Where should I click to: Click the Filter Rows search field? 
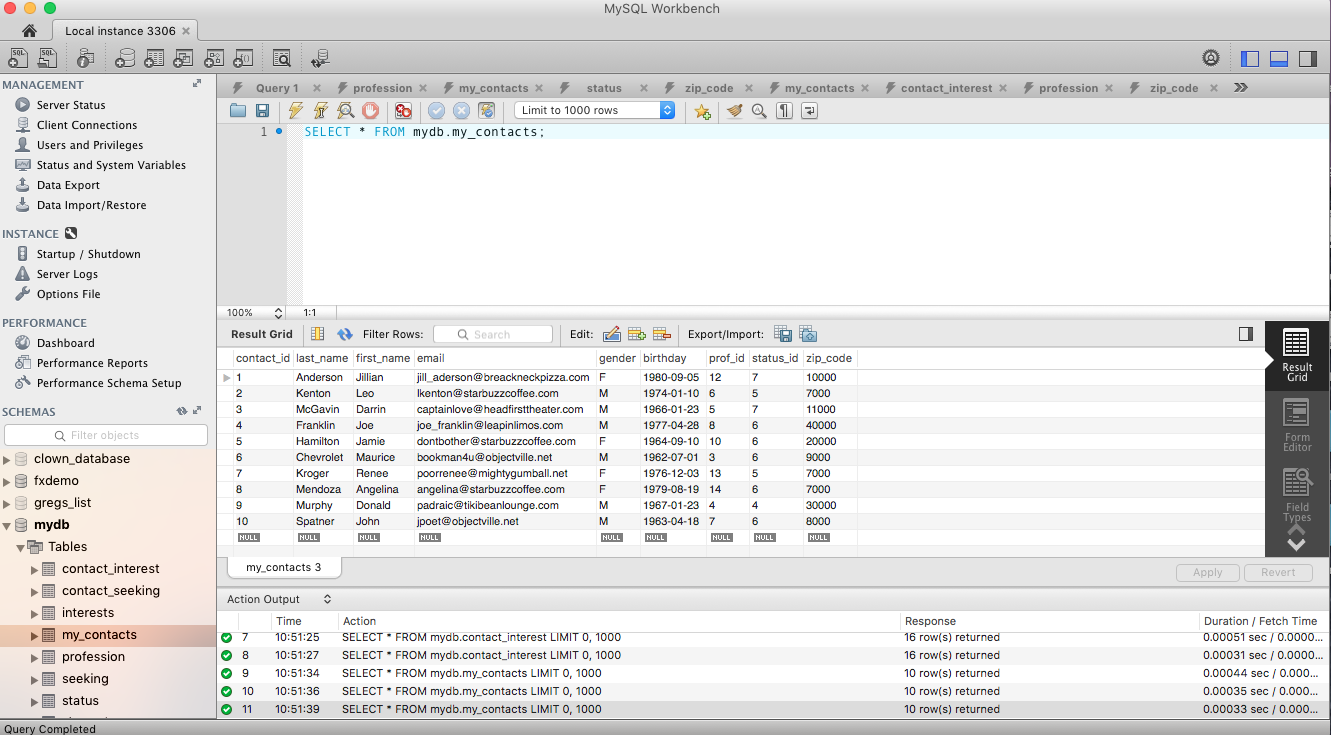click(x=492, y=334)
